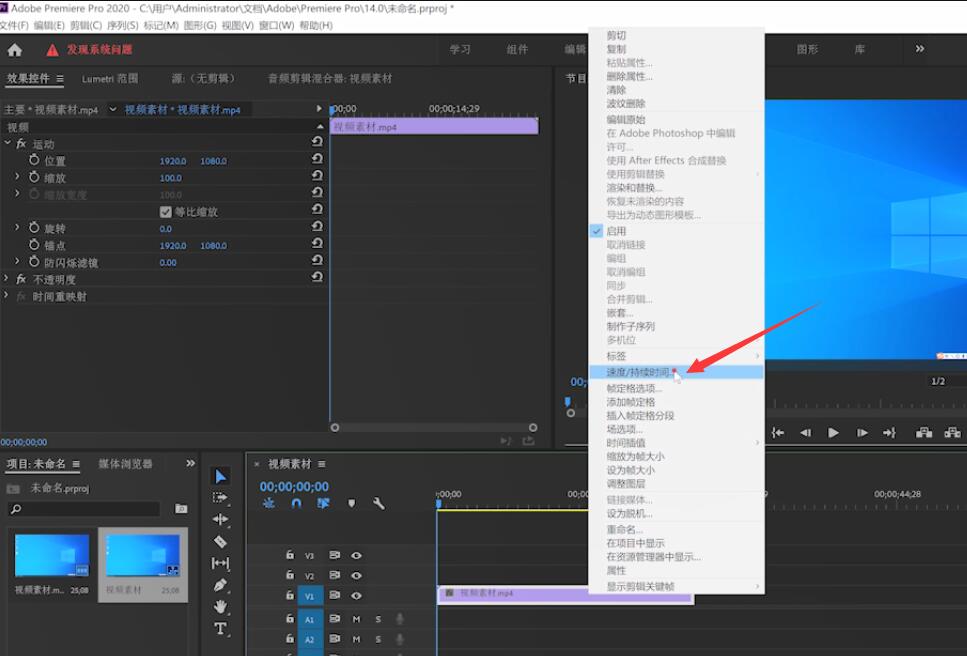Toggle Snap magnet in timeline
Viewport: 967px width, 656px height.
(297, 503)
